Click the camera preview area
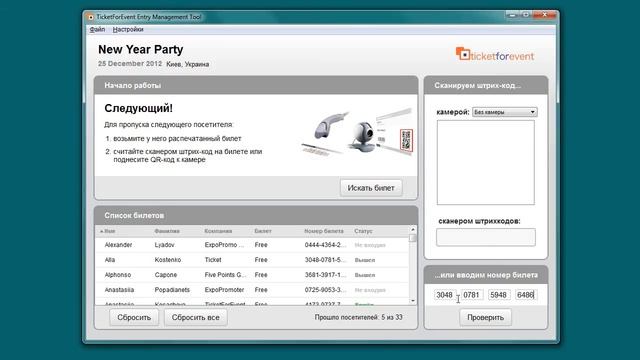This screenshot has width=640, height=360. click(x=485, y=162)
